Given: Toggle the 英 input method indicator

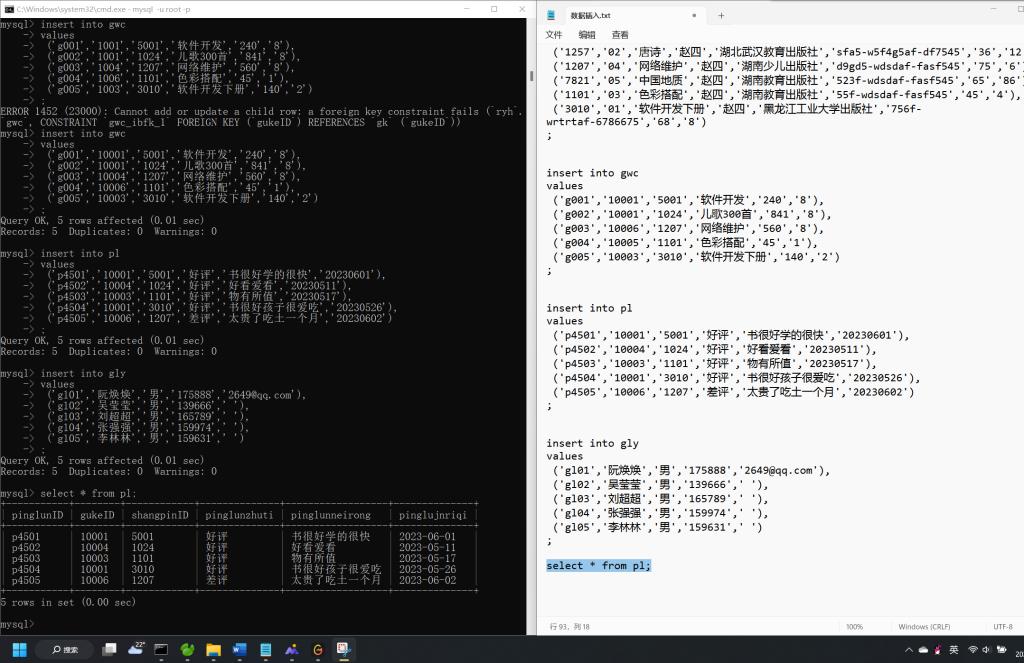Looking at the screenshot, I should pos(954,649).
